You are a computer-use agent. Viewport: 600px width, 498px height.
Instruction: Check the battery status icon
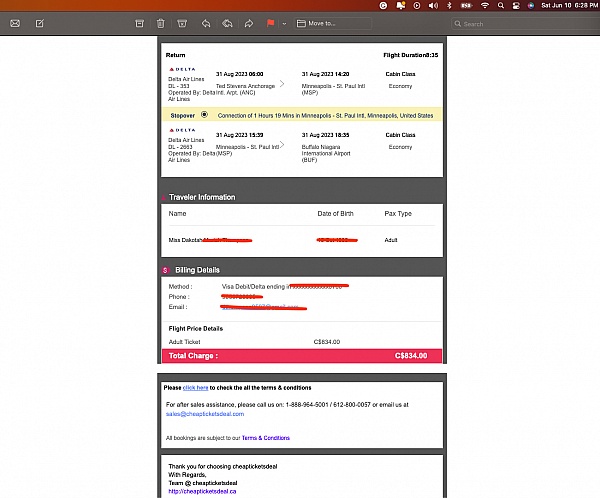tap(466, 5)
